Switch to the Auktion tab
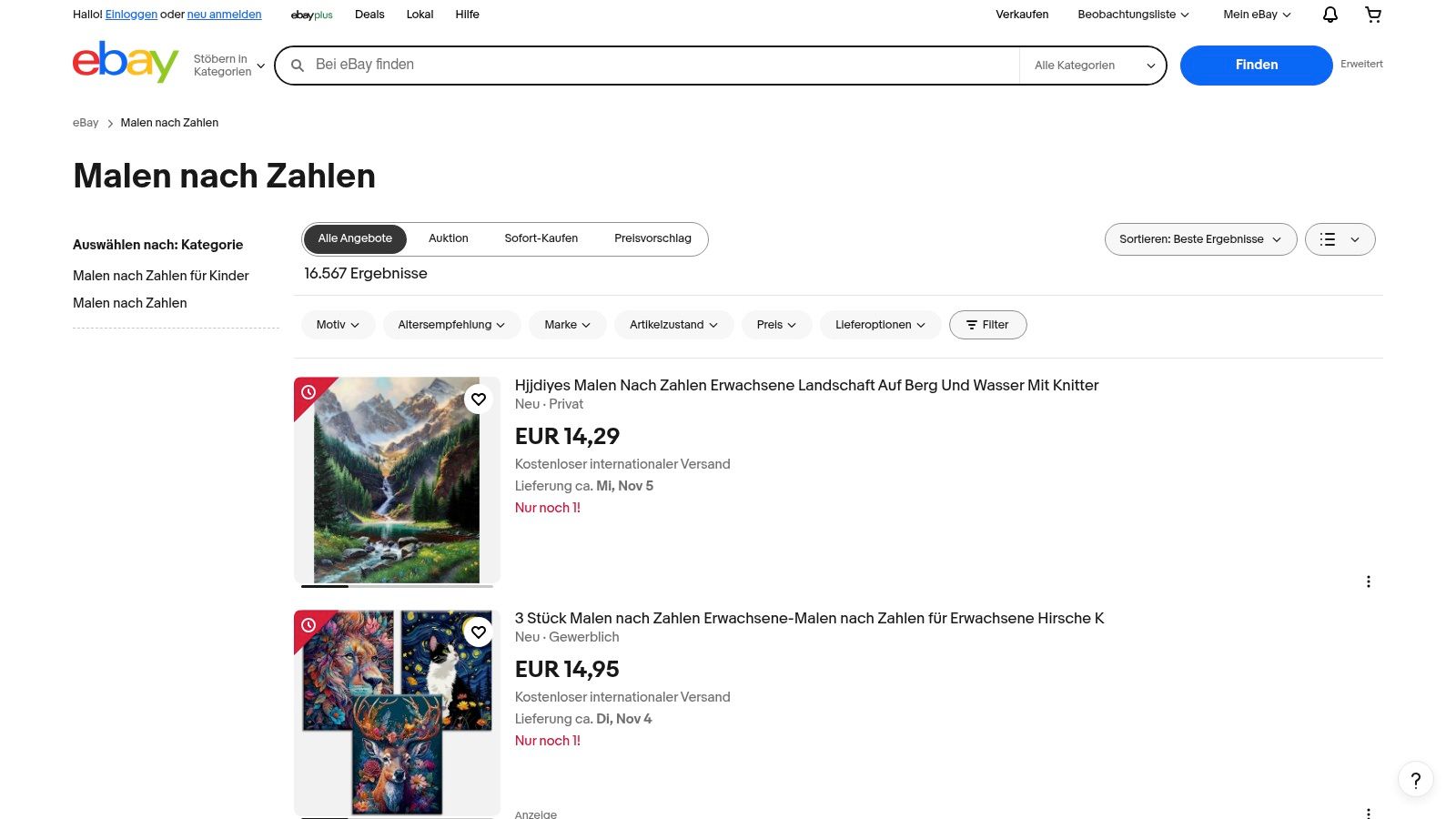 click(448, 238)
